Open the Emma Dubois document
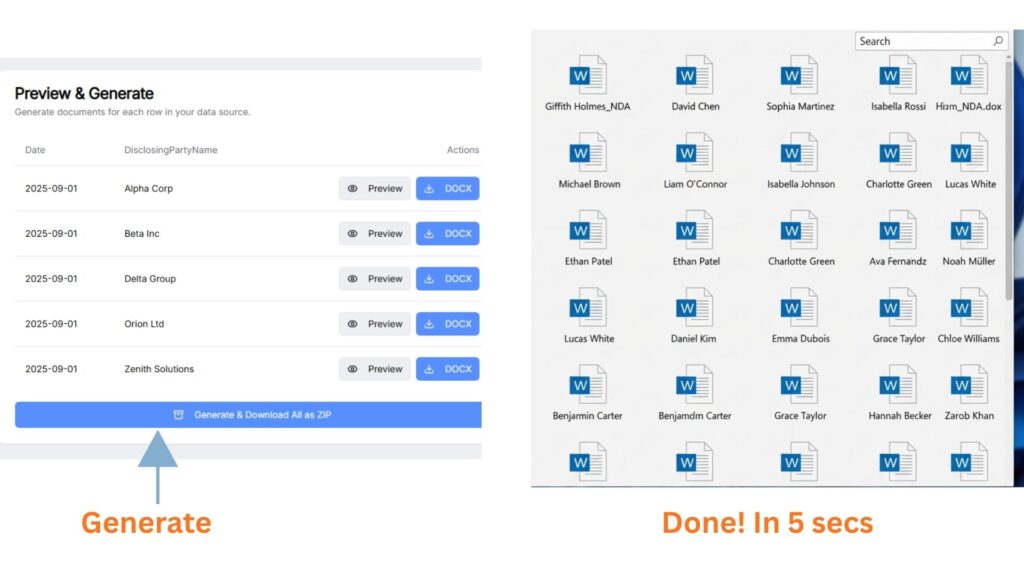Image resolution: width=1024 pixels, height=576 pixels. (800, 308)
